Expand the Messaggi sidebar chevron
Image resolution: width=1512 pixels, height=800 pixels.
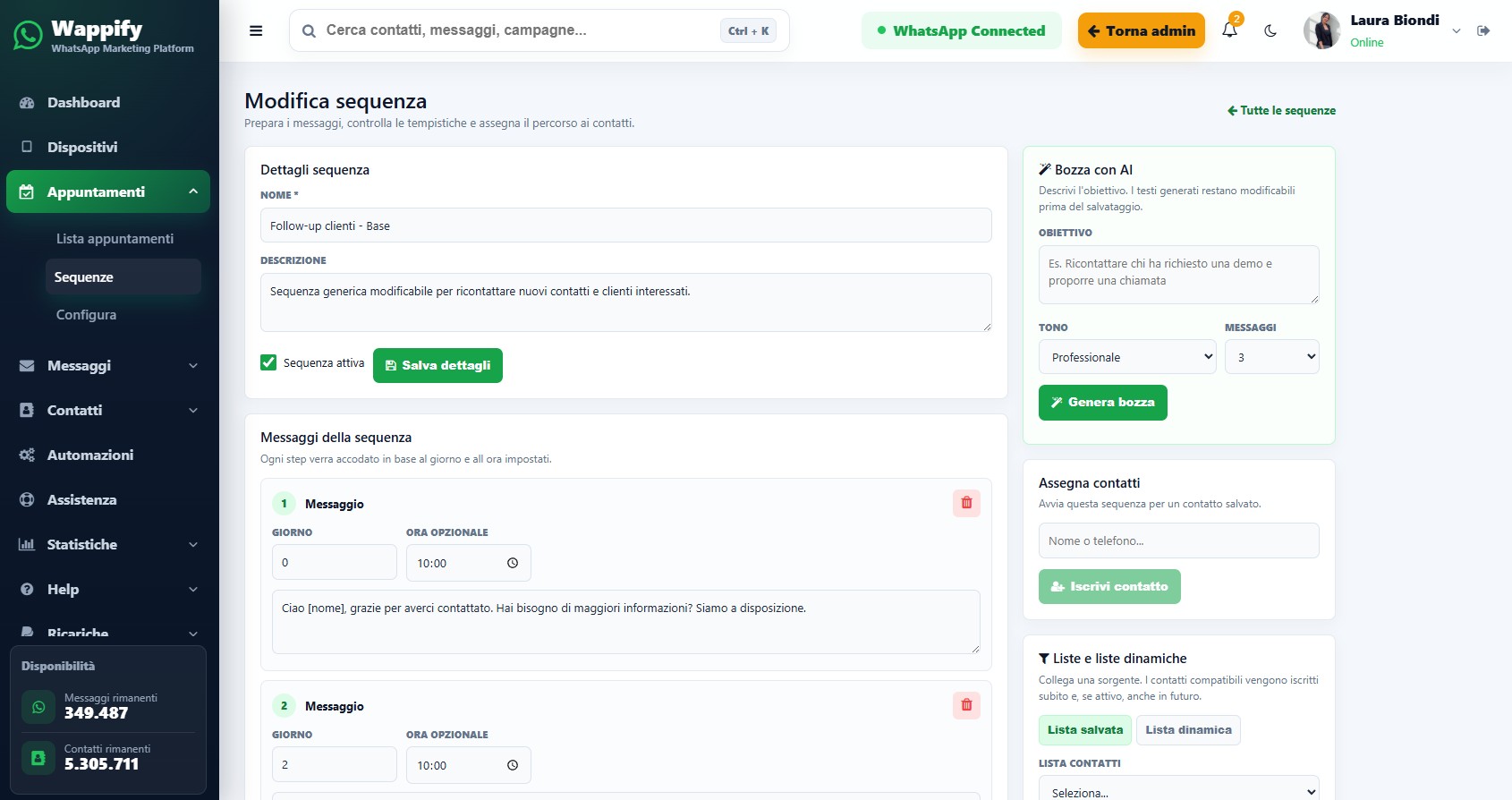(x=193, y=365)
